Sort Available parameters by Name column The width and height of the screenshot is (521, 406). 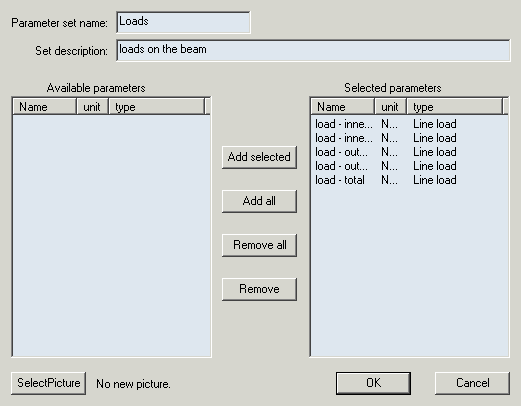(45, 107)
